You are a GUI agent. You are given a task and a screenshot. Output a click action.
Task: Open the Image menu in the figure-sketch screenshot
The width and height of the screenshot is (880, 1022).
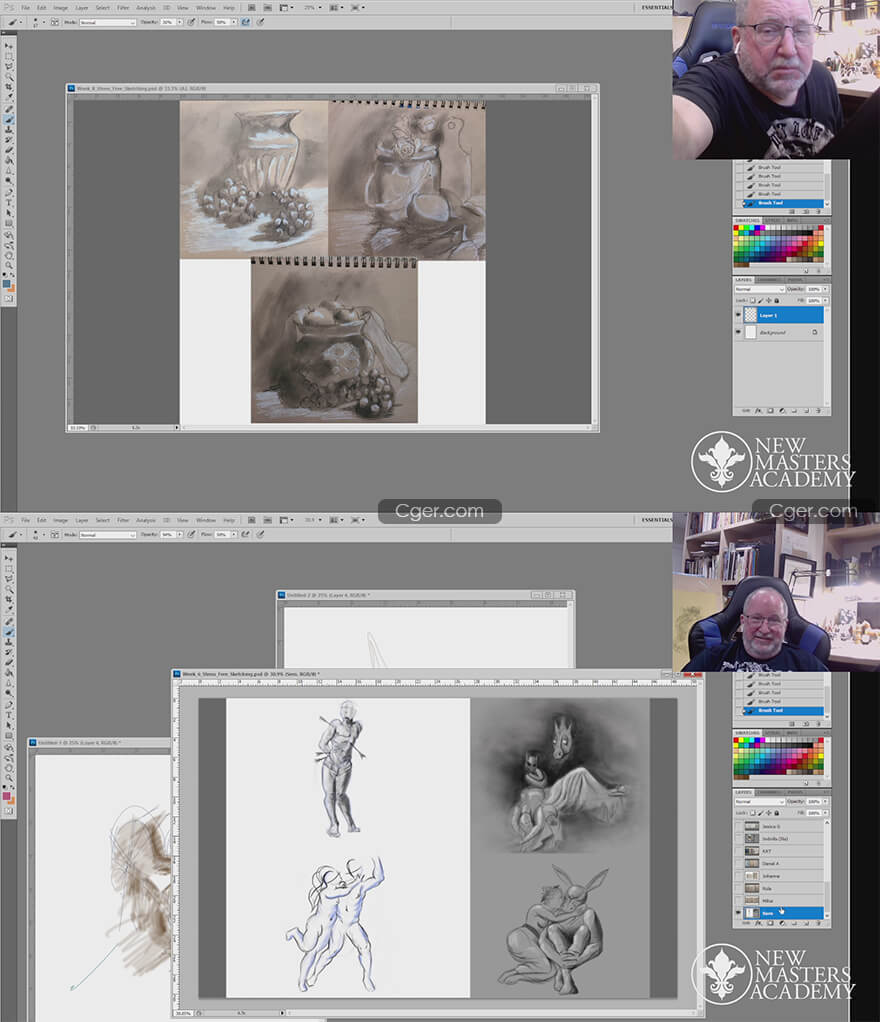pyautogui.click(x=61, y=520)
